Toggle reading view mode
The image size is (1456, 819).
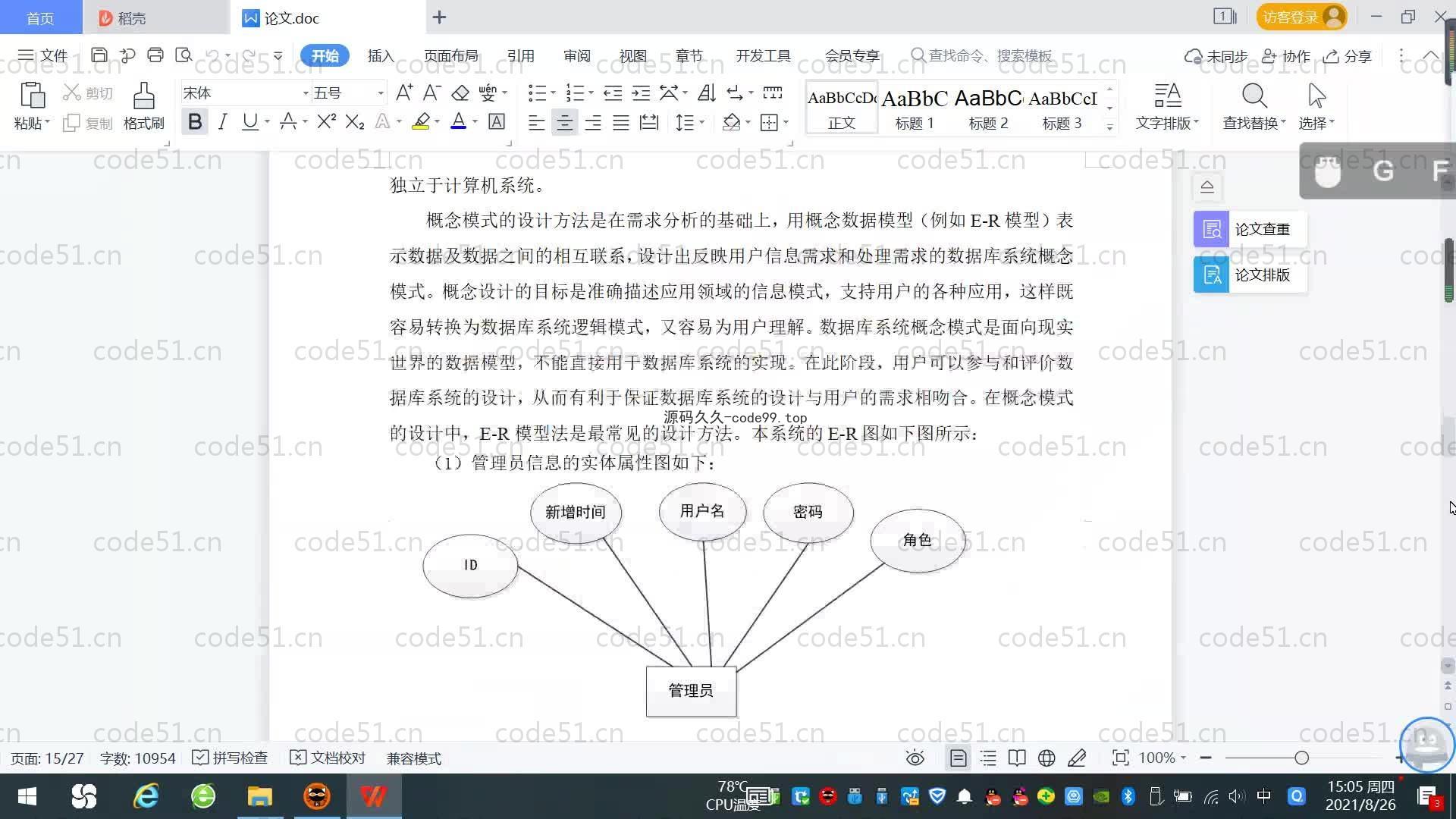pos(1017,758)
